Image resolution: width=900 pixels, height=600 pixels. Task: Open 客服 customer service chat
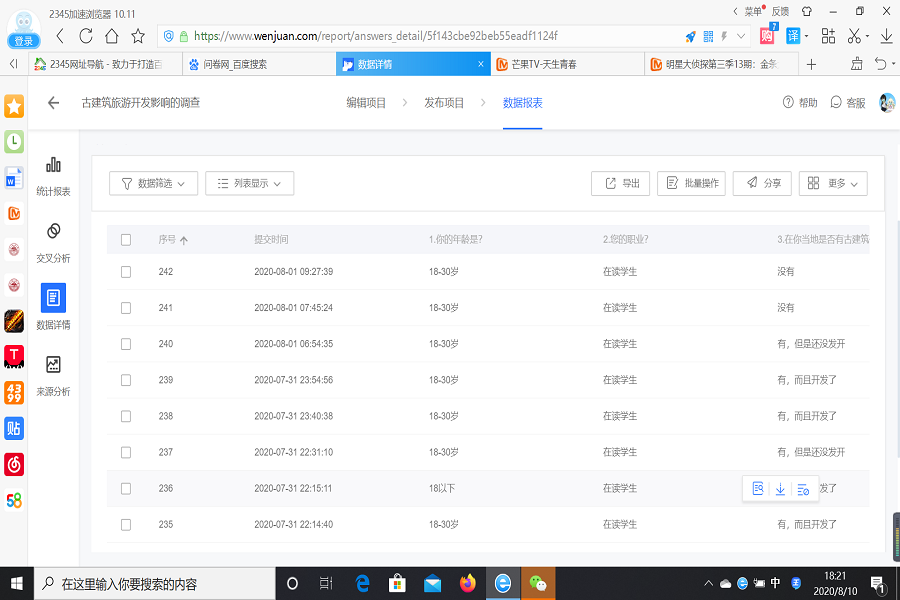pyautogui.click(x=847, y=103)
